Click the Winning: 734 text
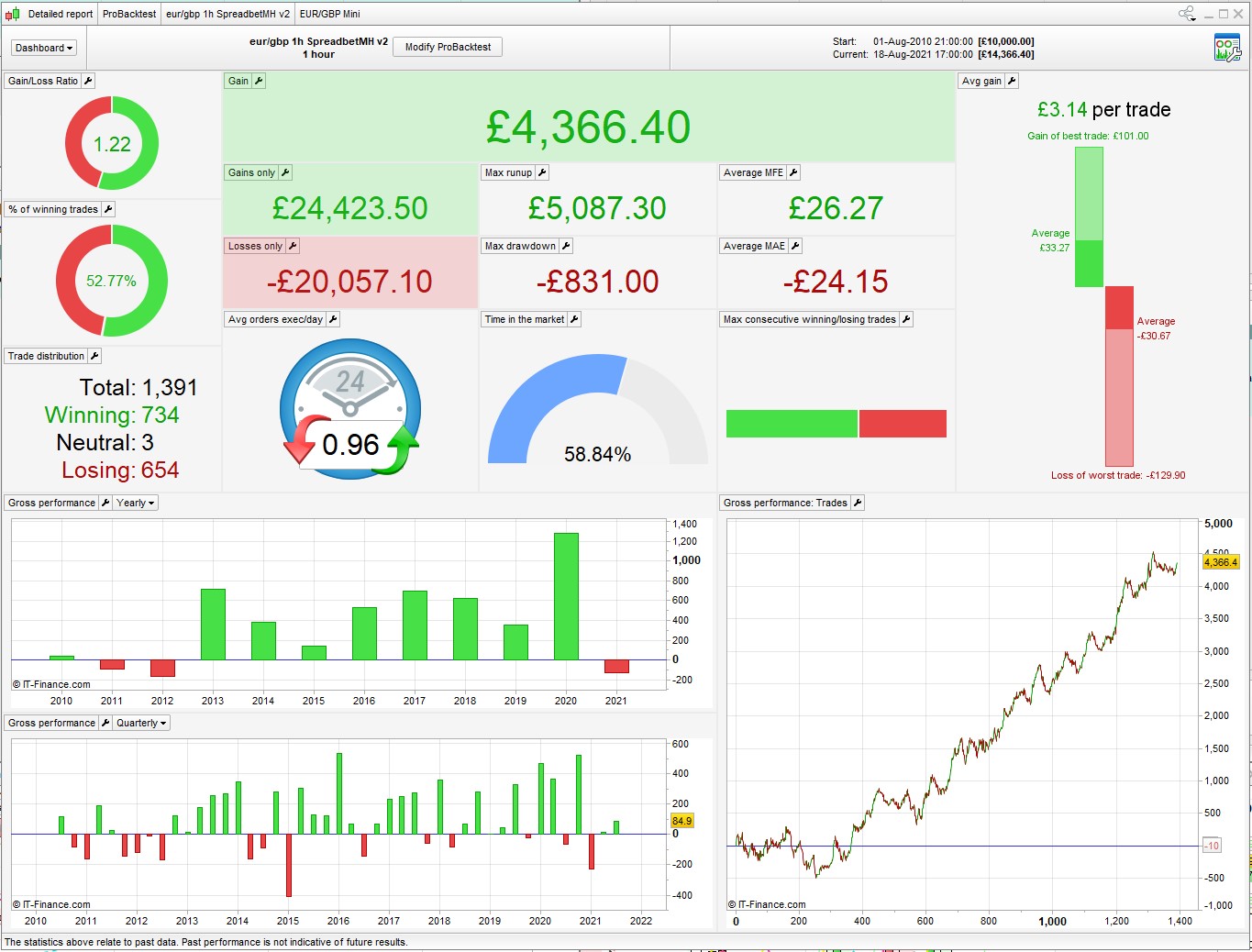 [112, 415]
